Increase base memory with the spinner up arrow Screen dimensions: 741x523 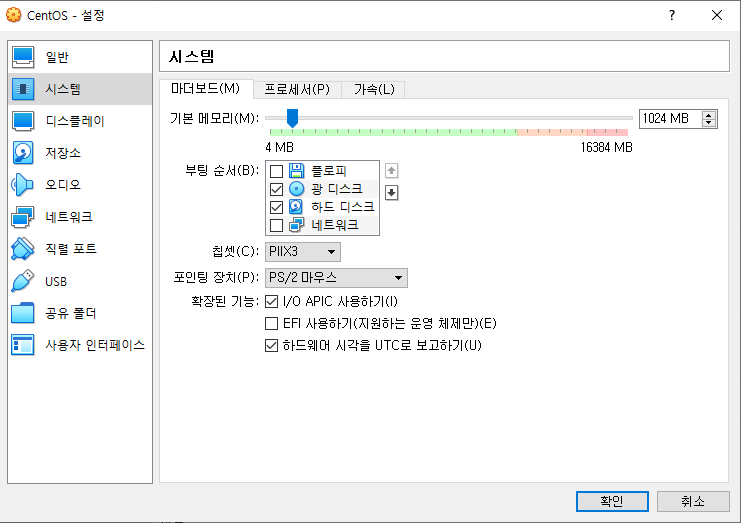[x=708, y=115]
